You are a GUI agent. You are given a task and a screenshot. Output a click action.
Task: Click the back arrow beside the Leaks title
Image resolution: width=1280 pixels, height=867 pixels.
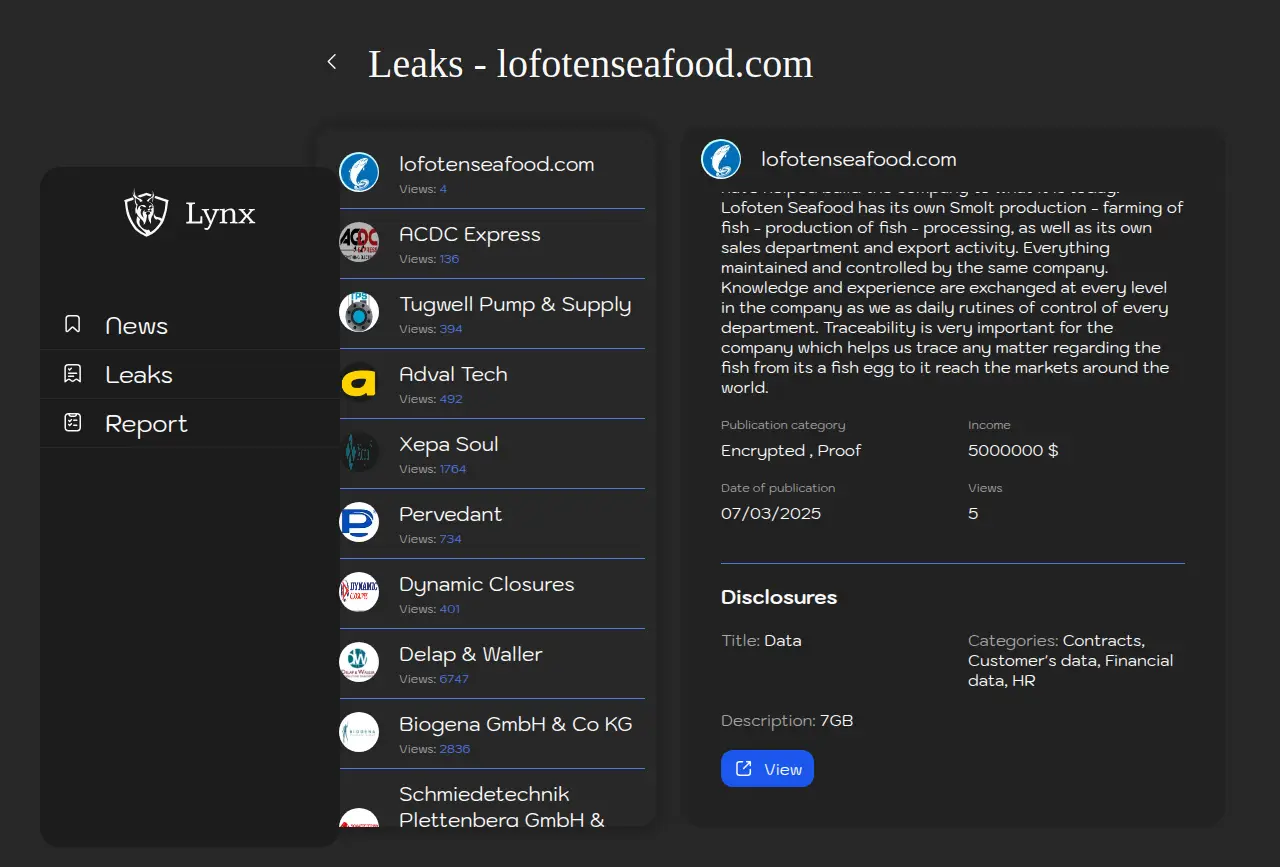tap(332, 62)
